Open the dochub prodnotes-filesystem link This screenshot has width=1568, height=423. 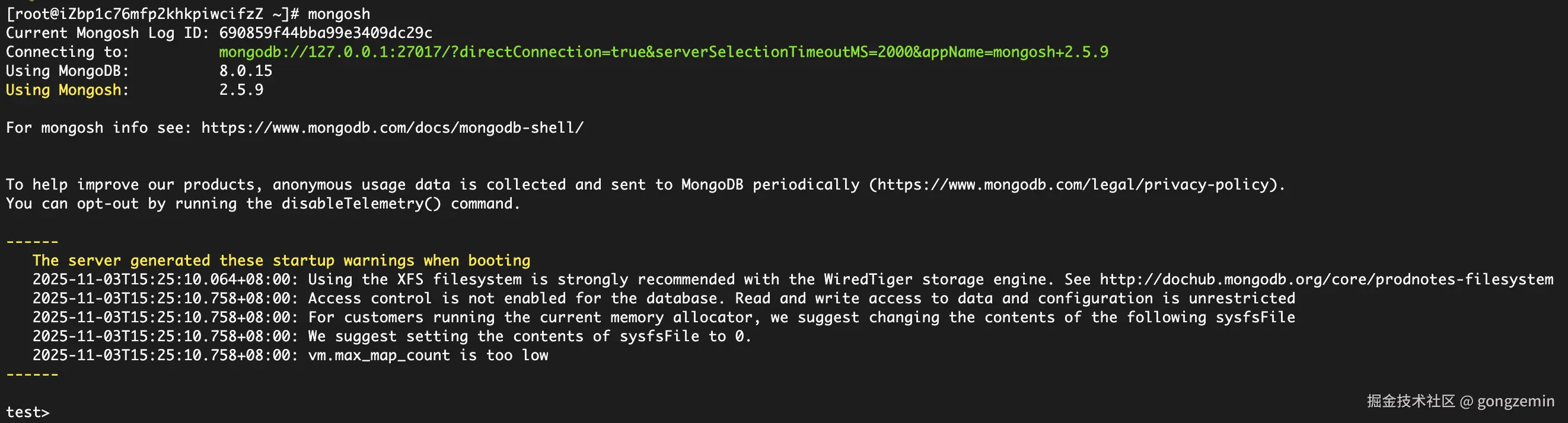click(x=1327, y=280)
